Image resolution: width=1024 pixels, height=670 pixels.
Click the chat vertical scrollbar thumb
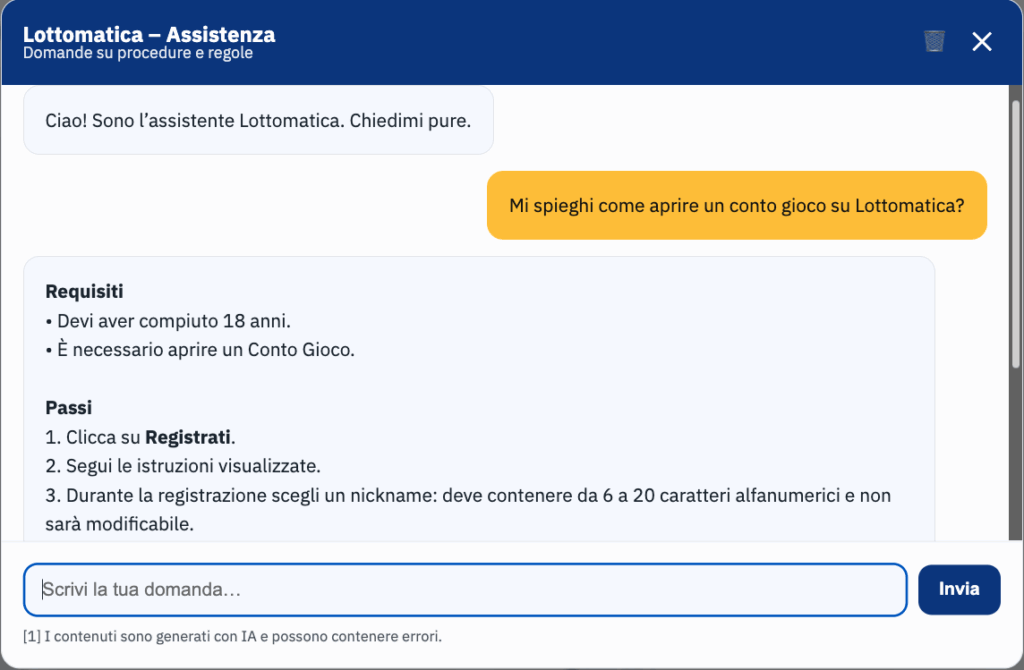(1015, 234)
